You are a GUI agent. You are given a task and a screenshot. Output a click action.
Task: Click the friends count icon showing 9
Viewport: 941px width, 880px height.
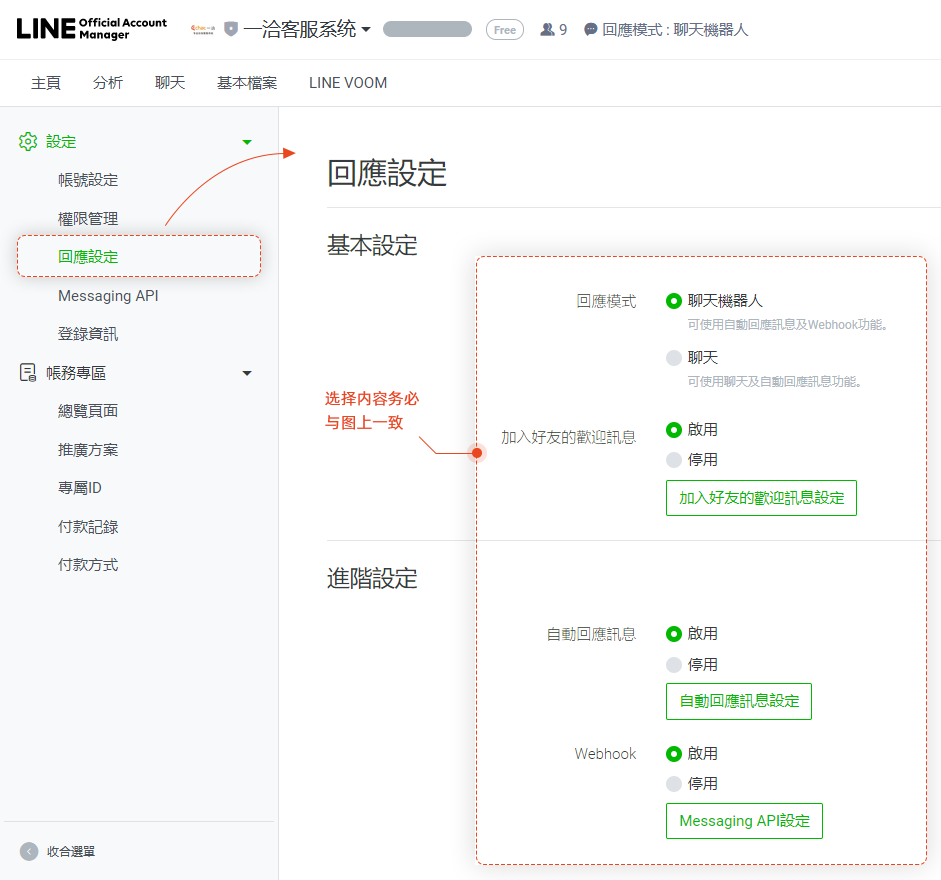[x=547, y=29]
